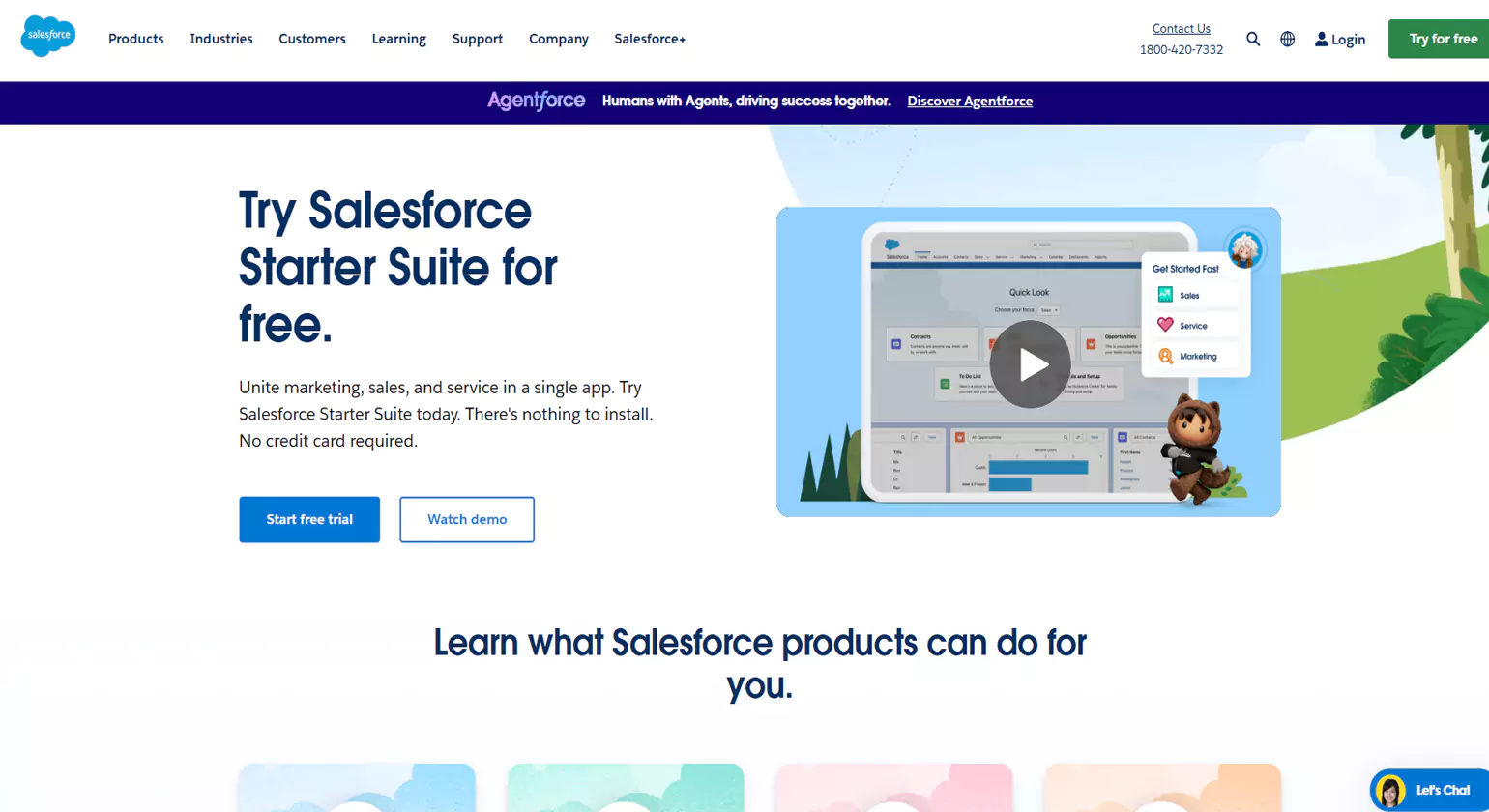1489x812 pixels.
Task: Click the Contact Us link
Action: 1181,28
